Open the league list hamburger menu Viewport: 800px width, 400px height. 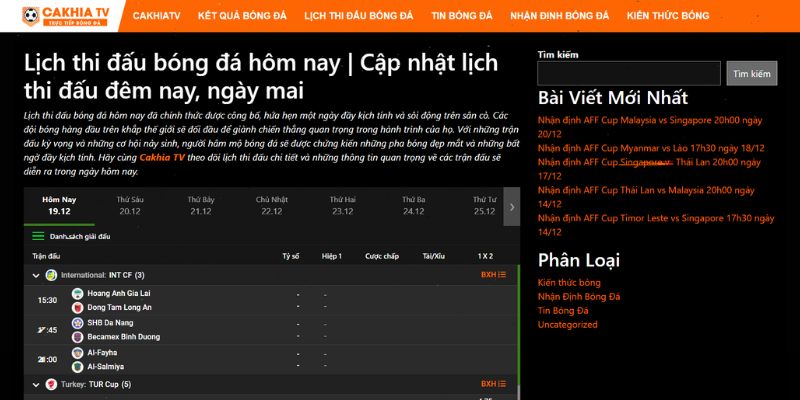pyautogui.click(x=38, y=237)
